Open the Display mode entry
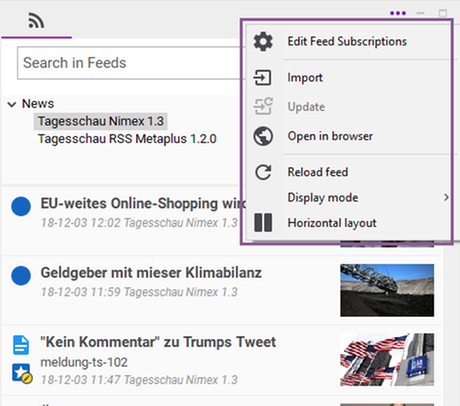 tap(323, 197)
